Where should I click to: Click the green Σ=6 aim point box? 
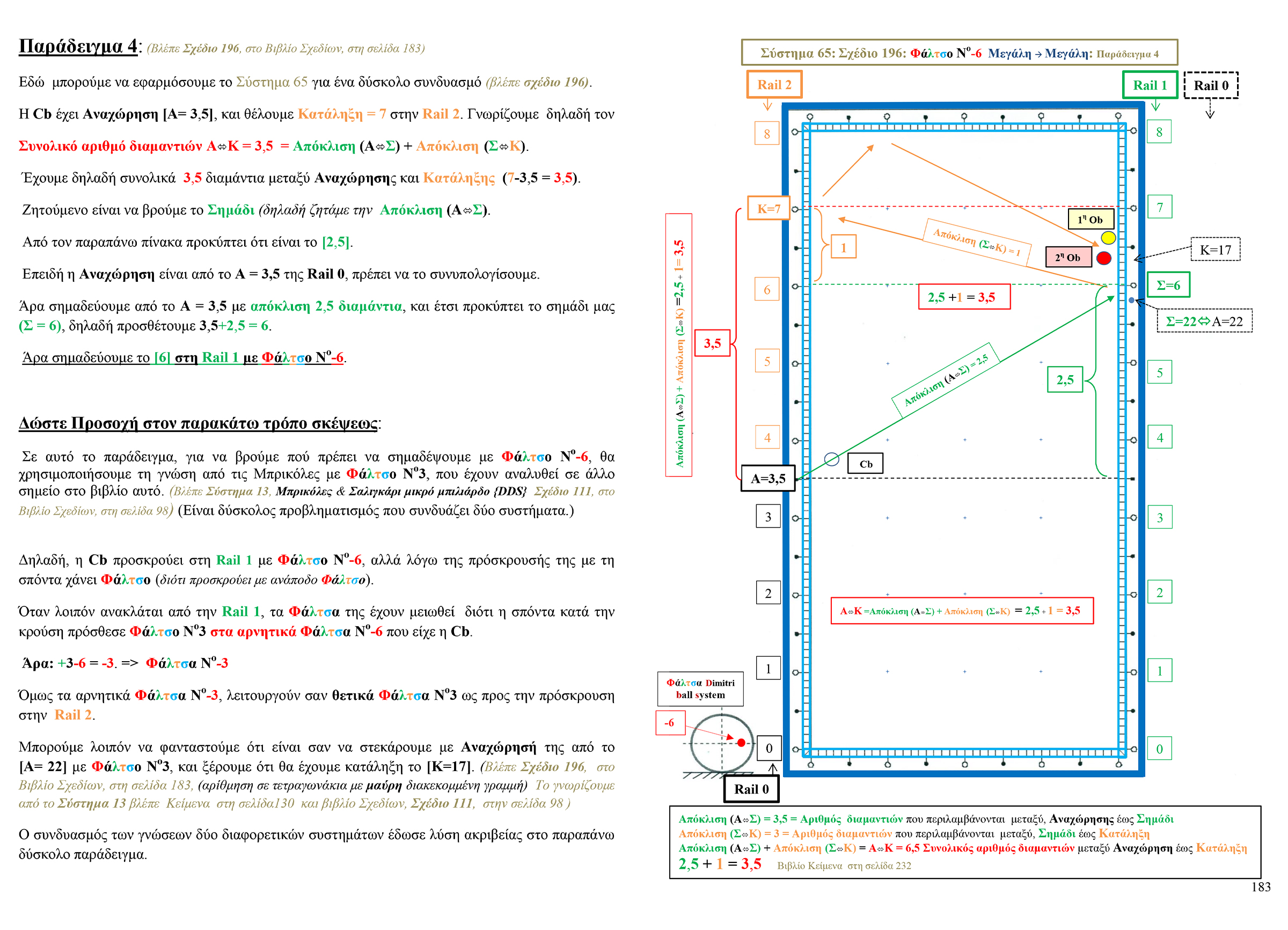(1168, 285)
